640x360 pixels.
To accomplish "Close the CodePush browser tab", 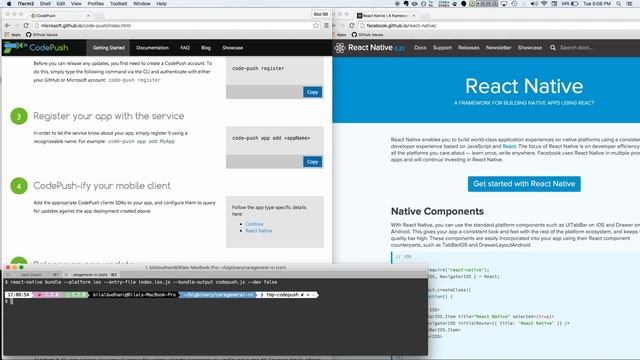I will click(88, 16).
